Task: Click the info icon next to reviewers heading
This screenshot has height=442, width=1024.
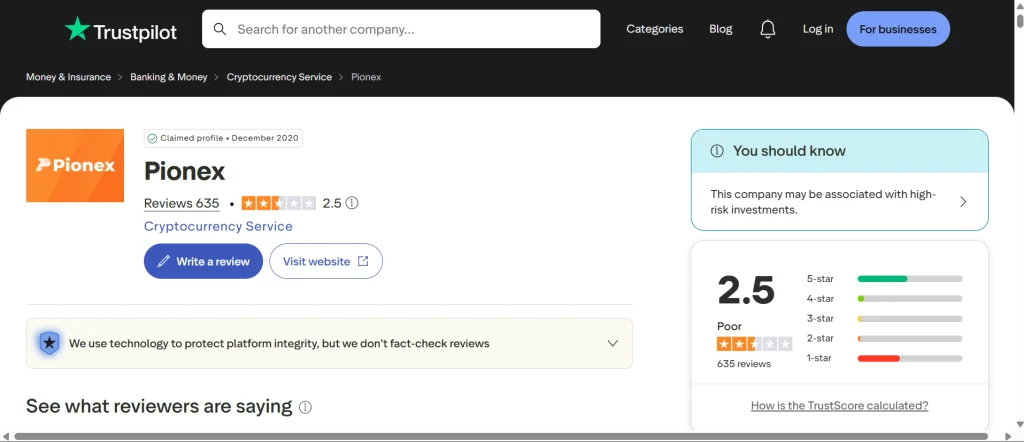Action: click(305, 407)
